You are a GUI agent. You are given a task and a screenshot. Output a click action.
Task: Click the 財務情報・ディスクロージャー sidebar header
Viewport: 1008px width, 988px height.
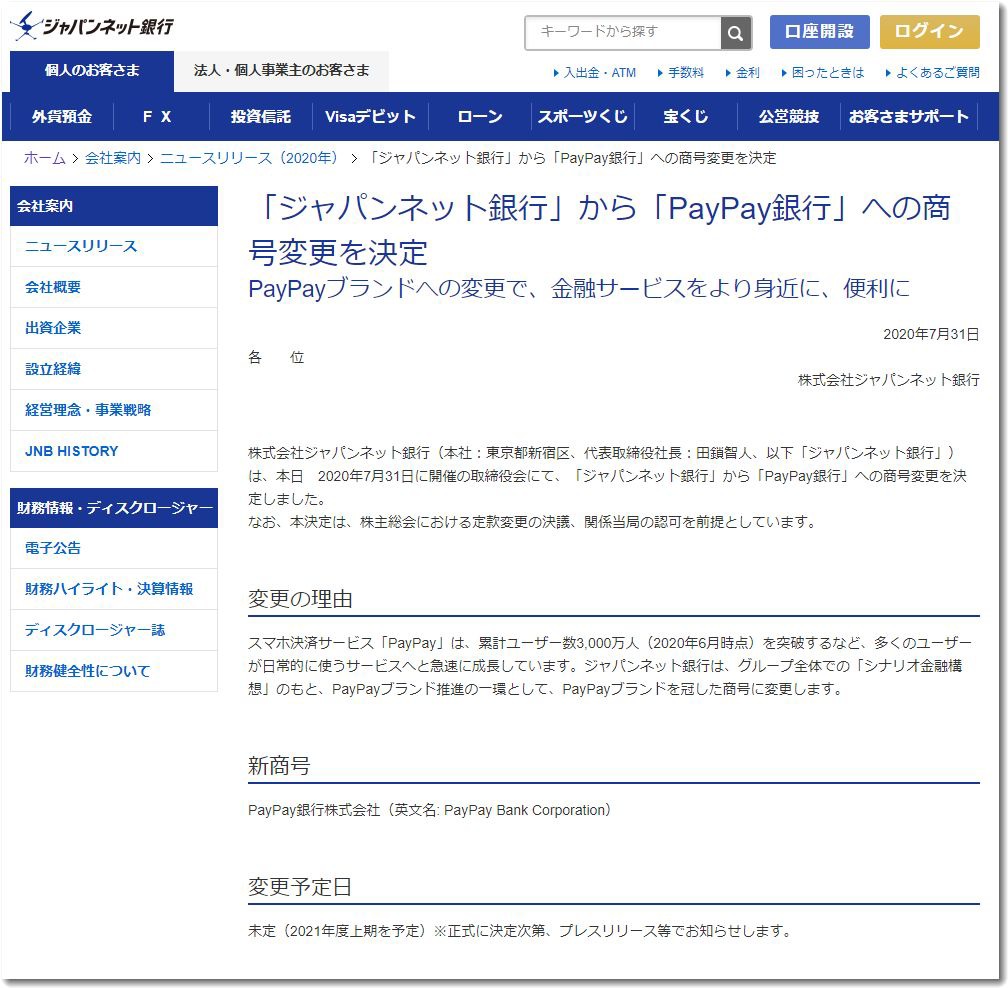(114, 508)
